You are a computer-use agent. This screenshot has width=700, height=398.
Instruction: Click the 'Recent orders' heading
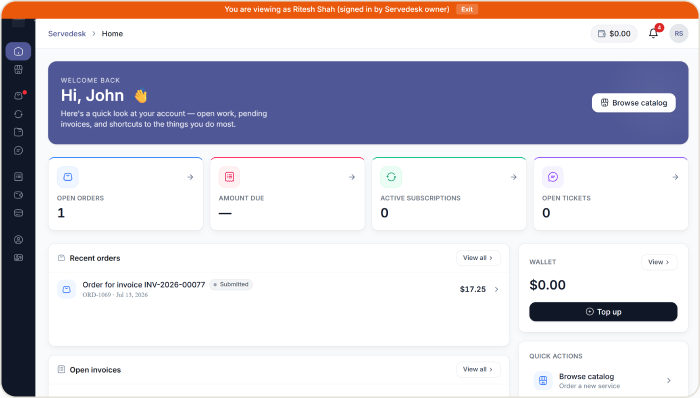(x=95, y=258)
